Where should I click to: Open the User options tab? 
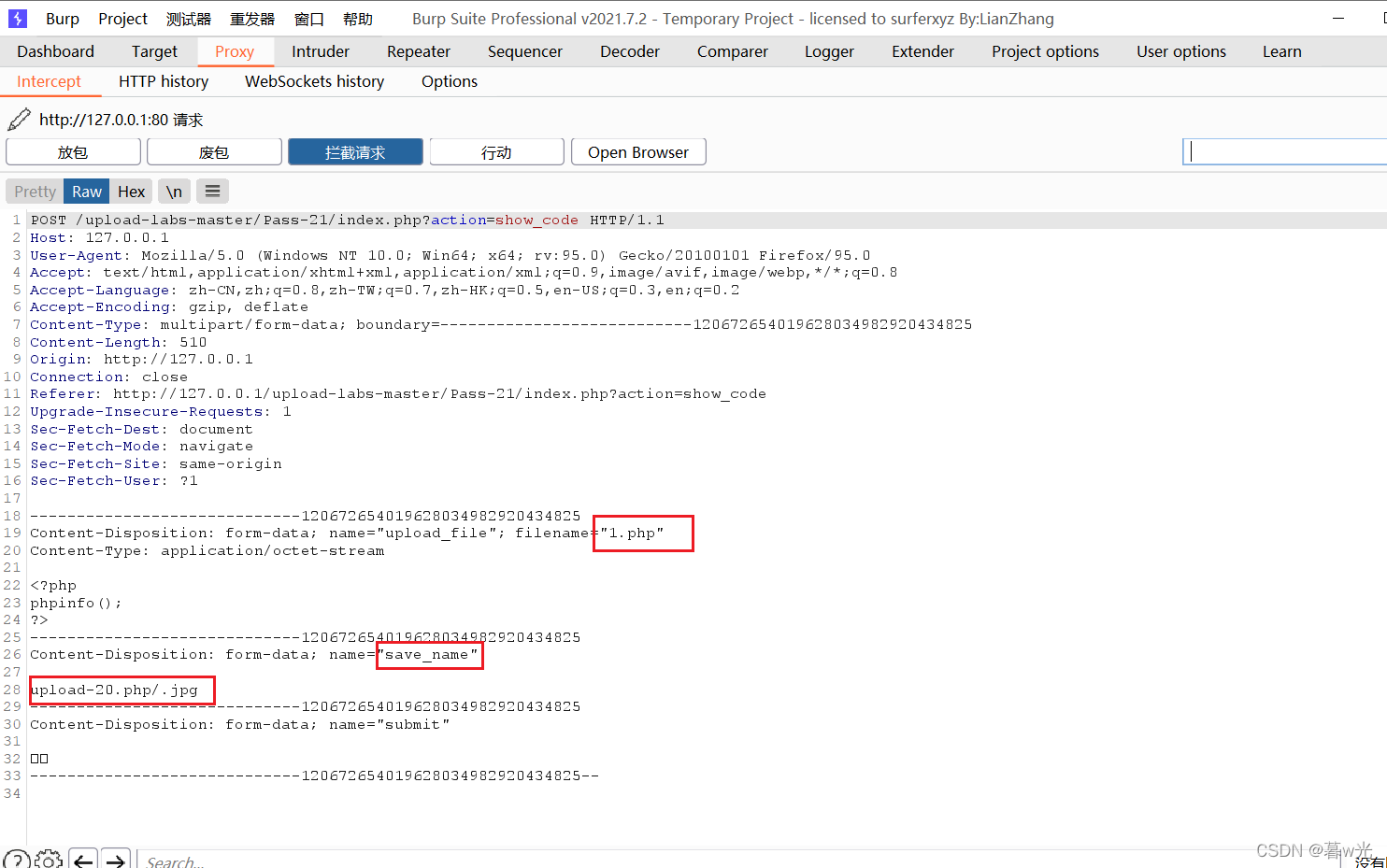point(1181,51)
